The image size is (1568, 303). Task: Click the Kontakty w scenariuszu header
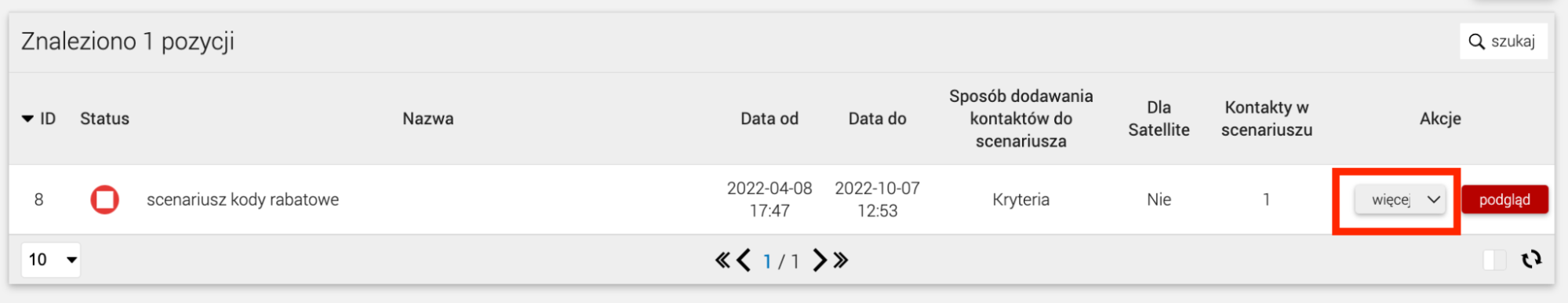pos(1266,119)
